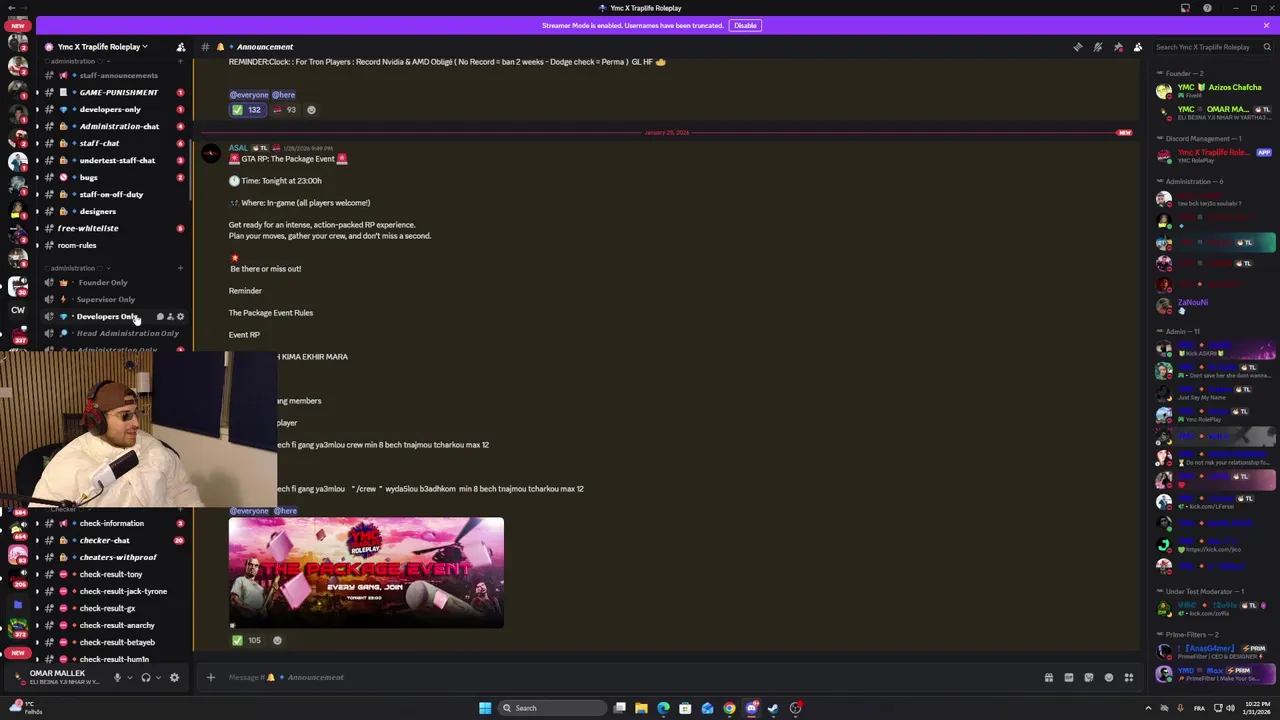Toggle the checkmark reaction showing 132
This screenshot has height=720, width=1280.
pos(246,110)
